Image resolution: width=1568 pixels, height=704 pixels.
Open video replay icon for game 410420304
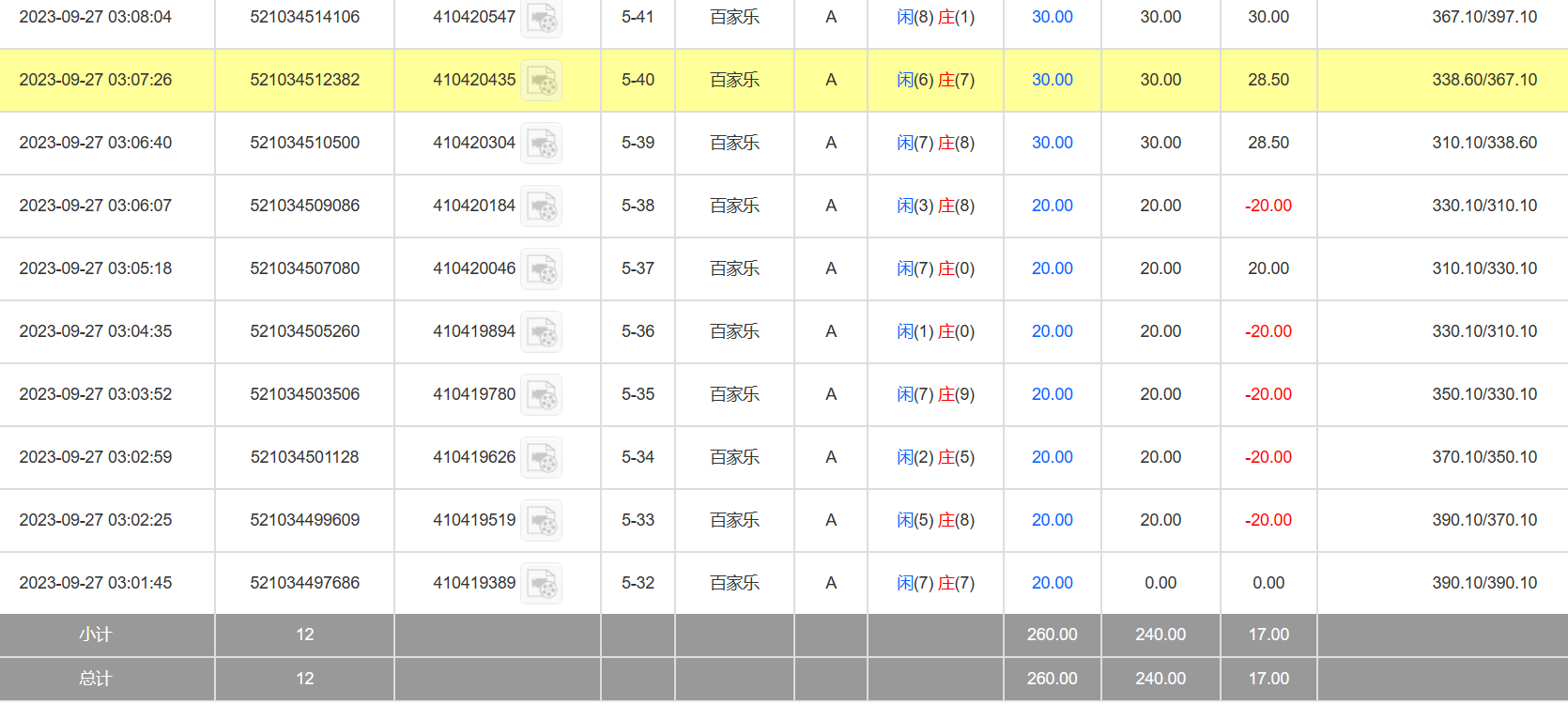click(x=542, y=144)
